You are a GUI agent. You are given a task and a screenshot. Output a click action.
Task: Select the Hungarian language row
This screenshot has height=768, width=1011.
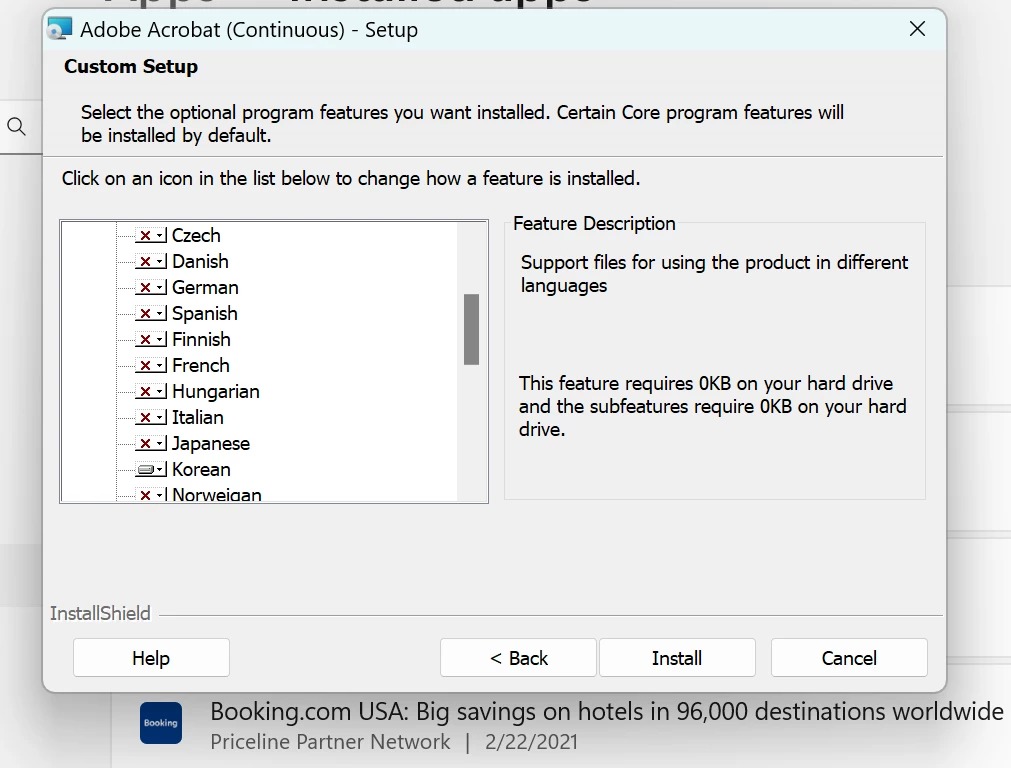[215, 391]
